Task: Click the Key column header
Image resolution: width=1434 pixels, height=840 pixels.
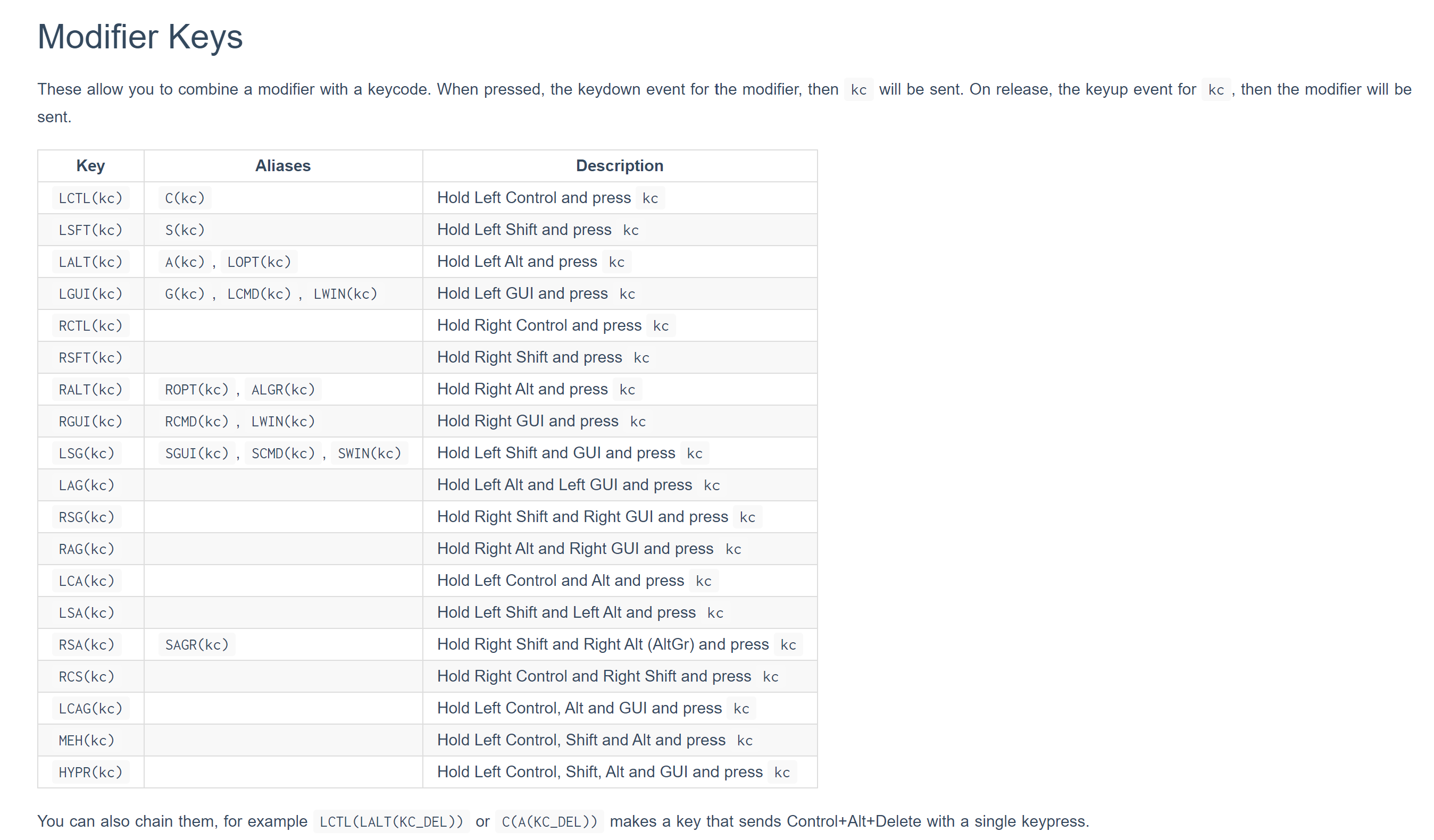Action: click(91, 165)
